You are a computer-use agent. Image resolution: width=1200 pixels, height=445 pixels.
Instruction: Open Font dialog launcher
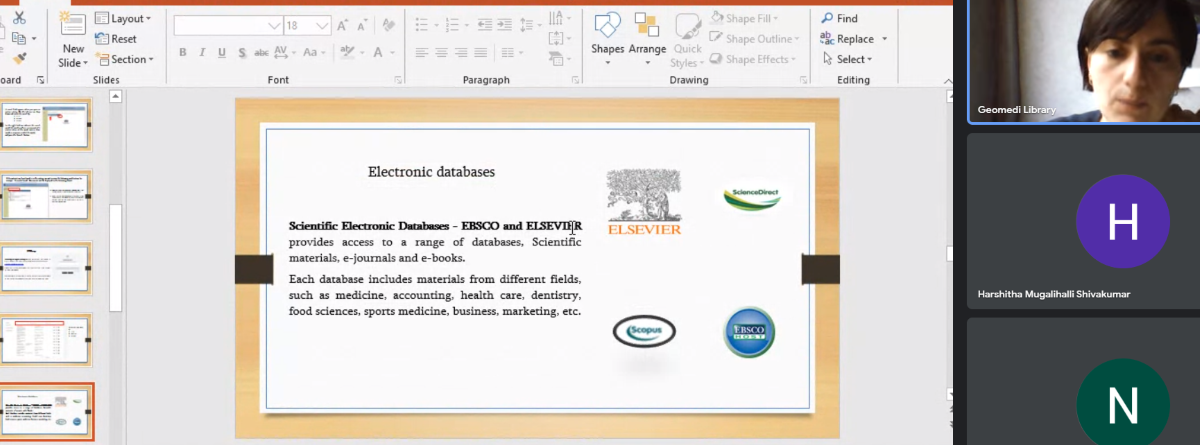(x=398, y=79)
